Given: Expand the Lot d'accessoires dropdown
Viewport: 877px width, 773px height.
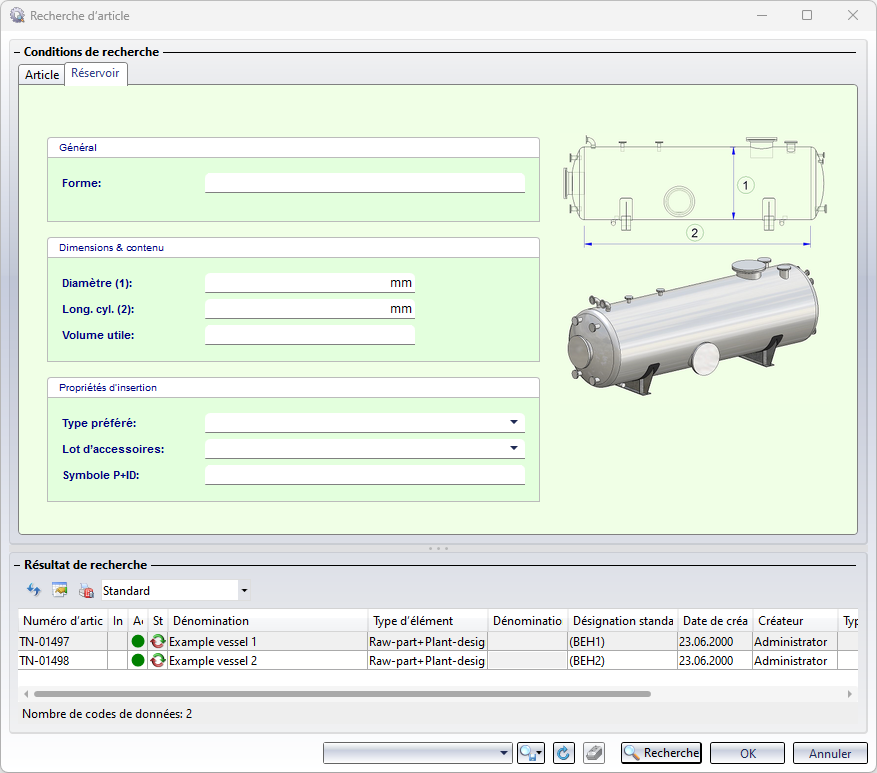Looking at the screenshot, I should (513, 449).
